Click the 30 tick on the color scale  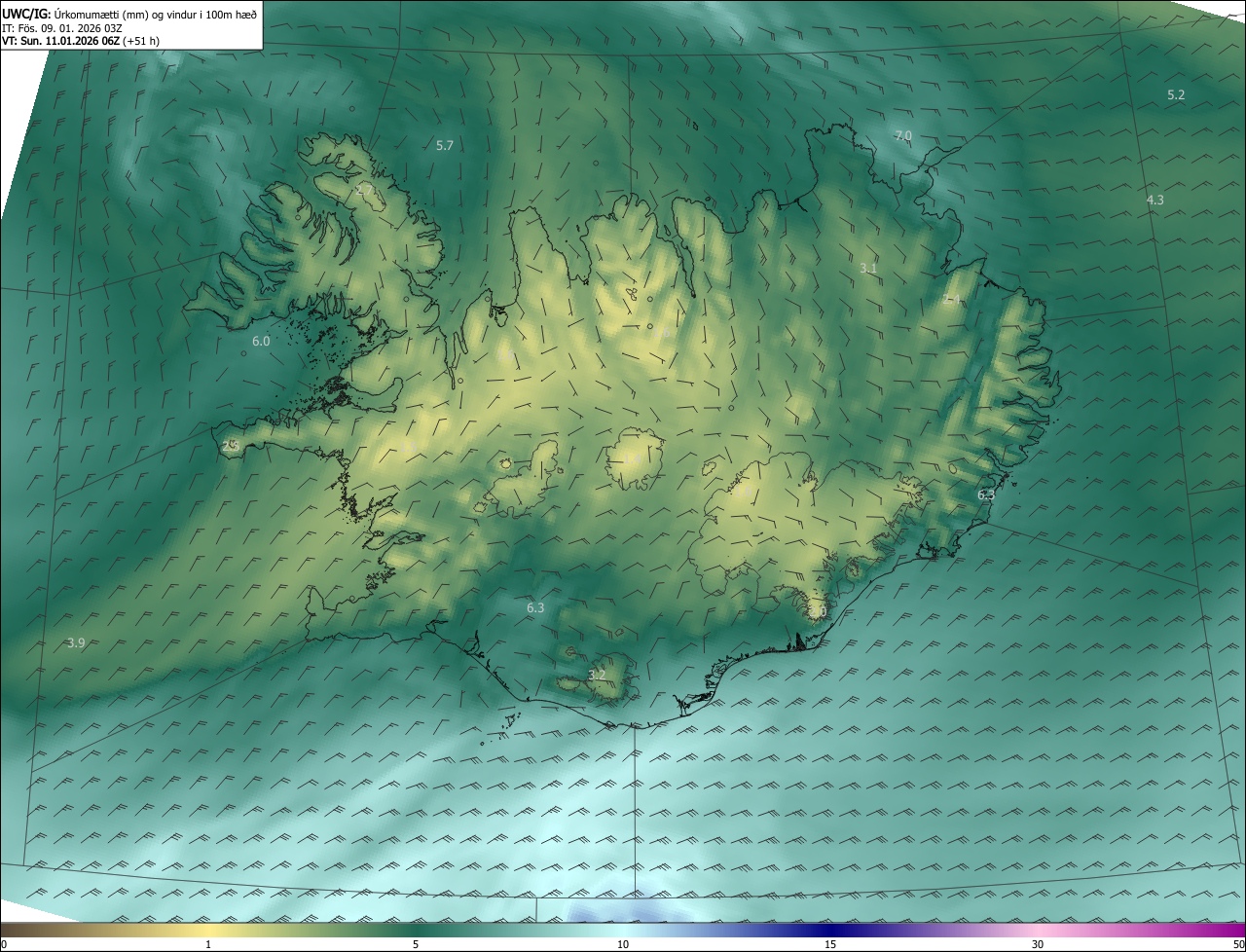coord(1038,944)
